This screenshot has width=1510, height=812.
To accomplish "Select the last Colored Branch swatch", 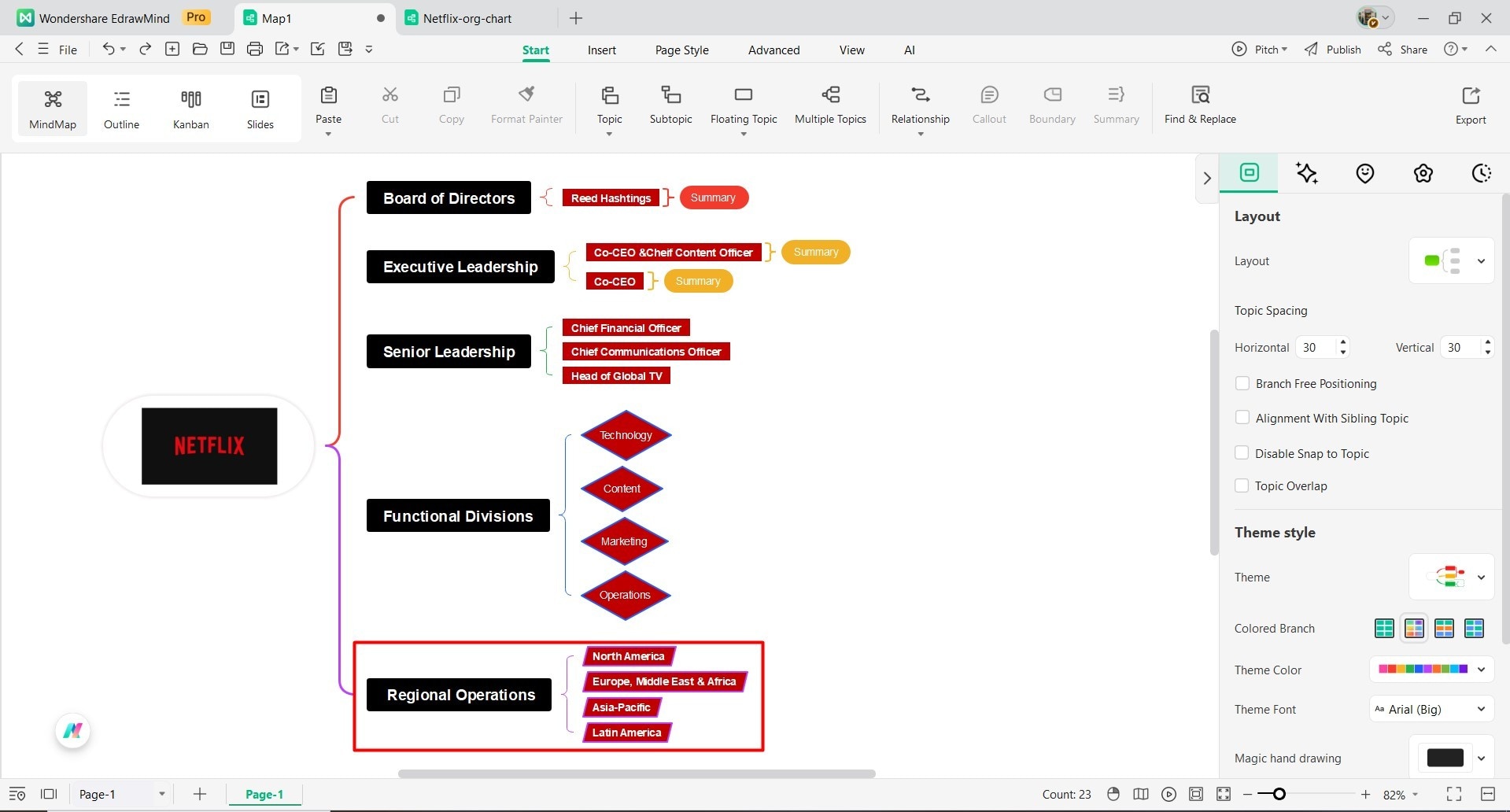I will click(x=1474, y=628).
